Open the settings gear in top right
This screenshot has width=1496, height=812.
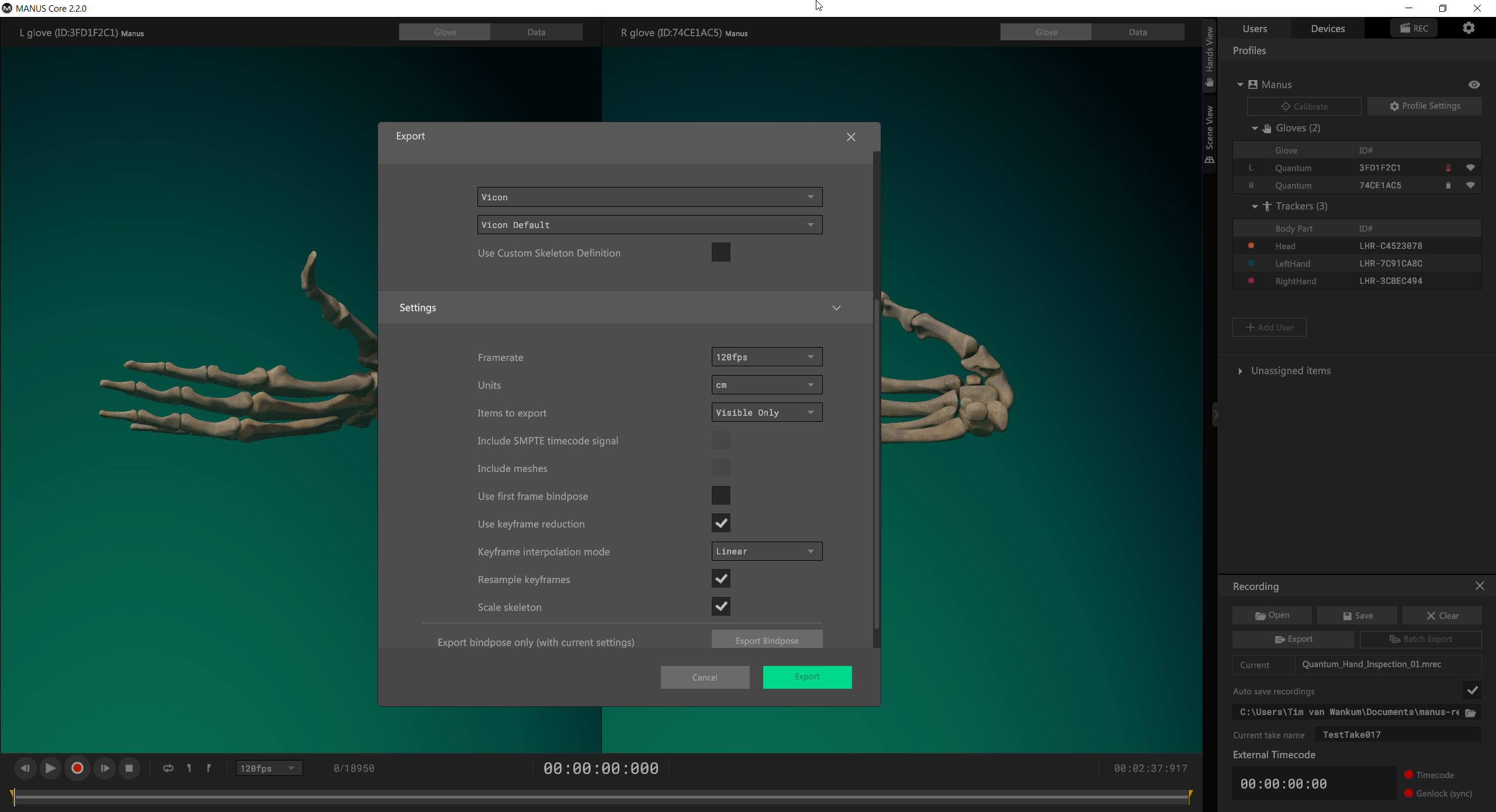(x=1469, y=28)
